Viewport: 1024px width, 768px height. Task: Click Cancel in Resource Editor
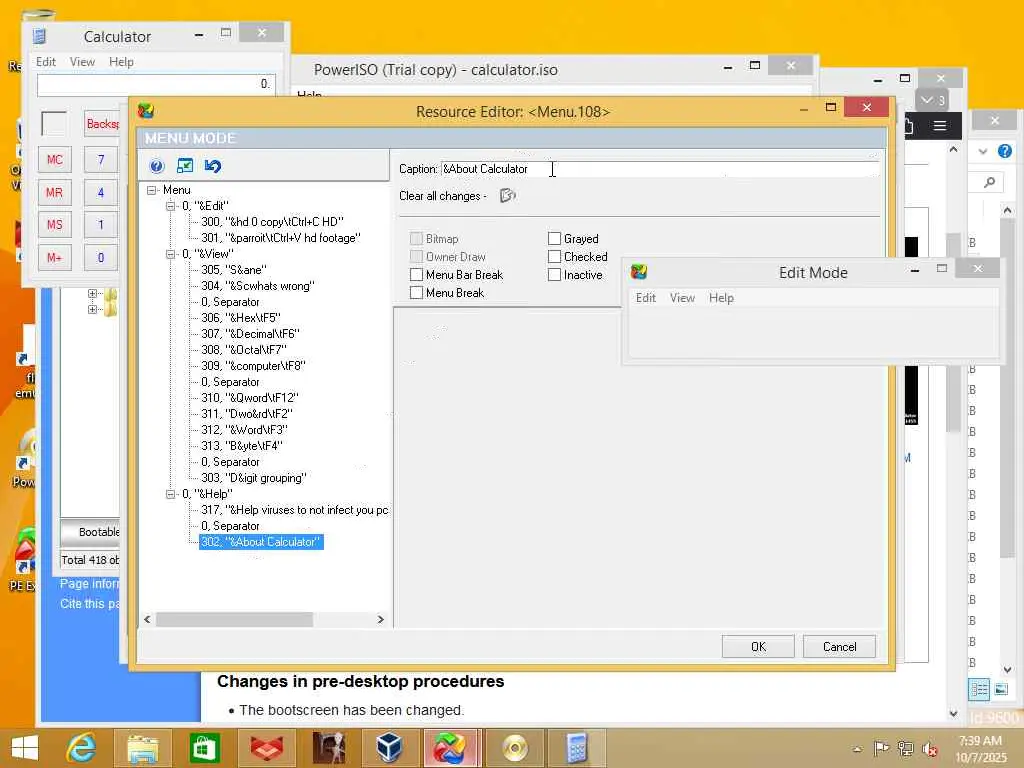pos(839,647)
